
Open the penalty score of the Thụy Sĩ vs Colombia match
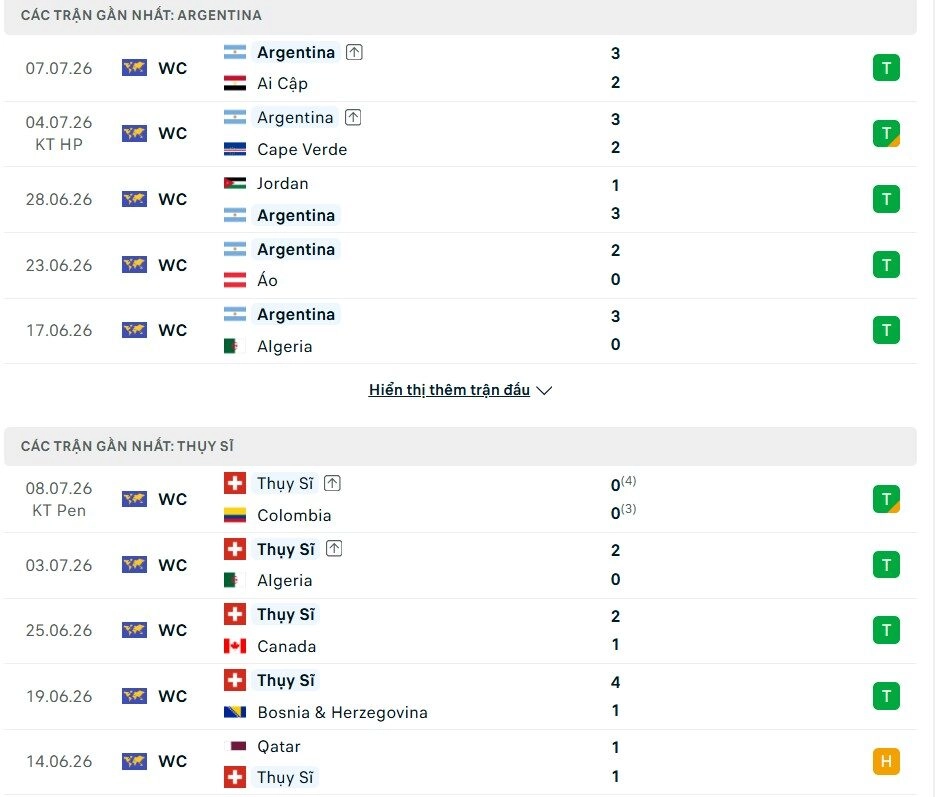point(623,498)
